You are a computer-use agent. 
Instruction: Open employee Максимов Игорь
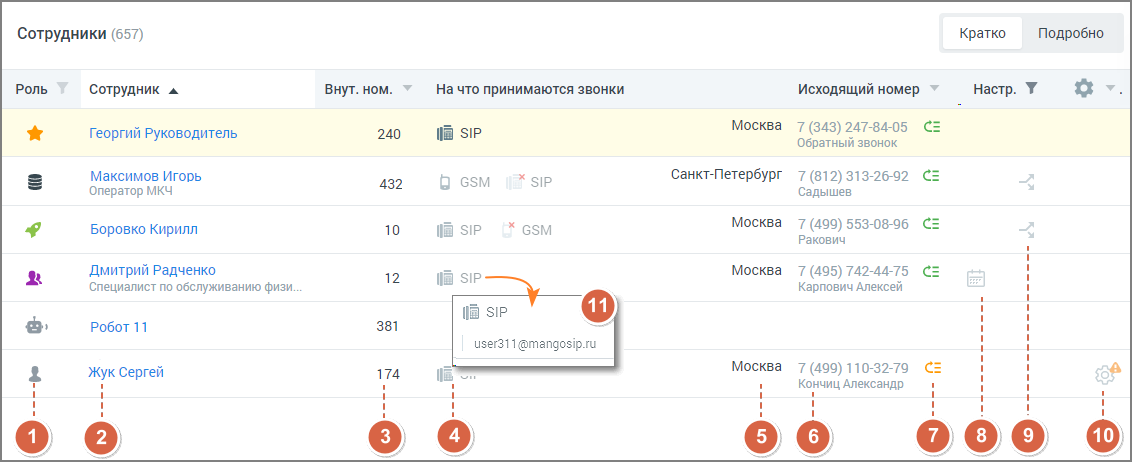point(146,176)
